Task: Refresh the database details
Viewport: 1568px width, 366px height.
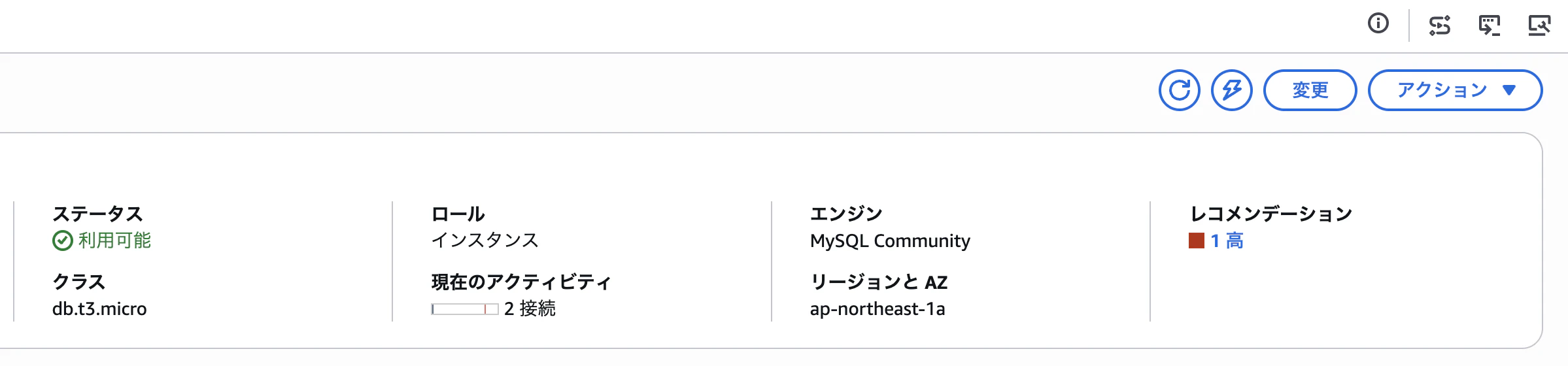Action: pyautogui.click(x=1180, y=90)
